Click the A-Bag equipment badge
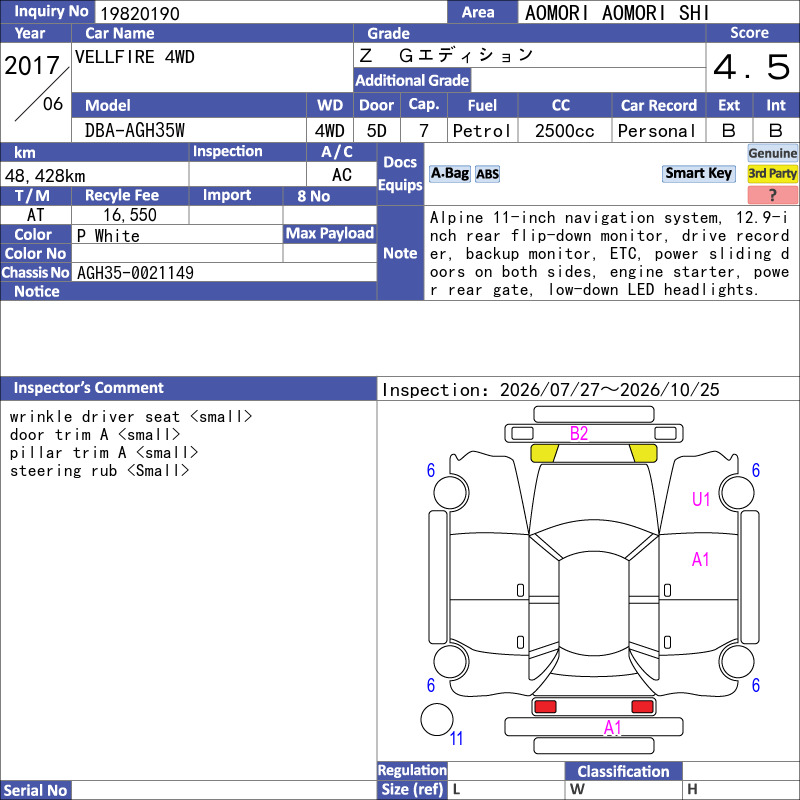Viewport: 800px width, 800px height. click(x=449, y=174)
